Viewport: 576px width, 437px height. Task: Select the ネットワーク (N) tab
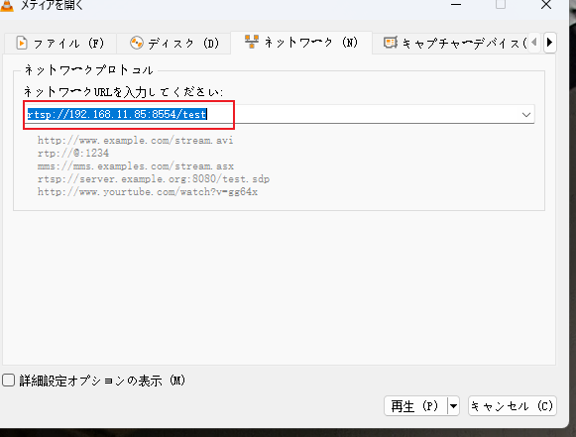coord(301,43)
